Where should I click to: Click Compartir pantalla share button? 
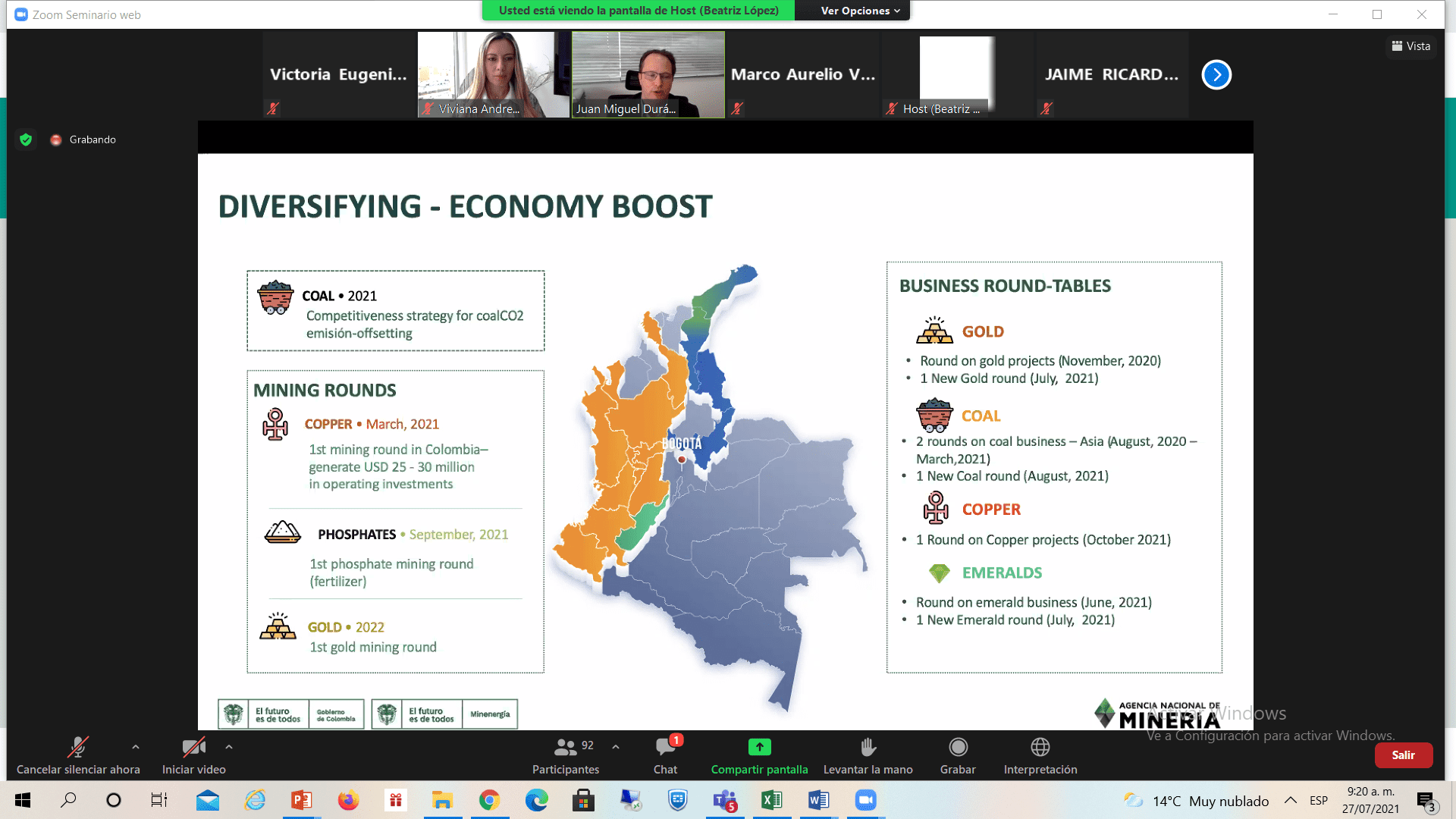[x=759, y=756]
